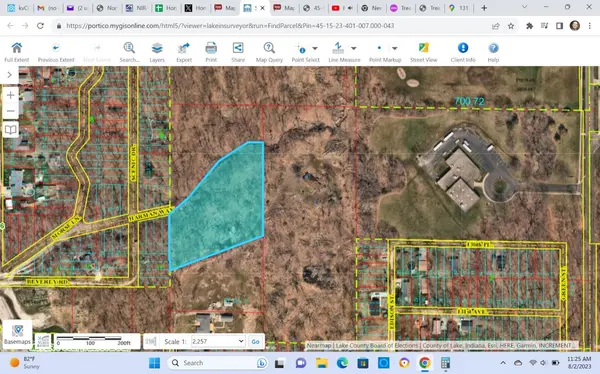Screen dimensions: 600x374
Task: Expand Point Select tool options arrow
Action: pyautogui.click(x=315, y=48)
